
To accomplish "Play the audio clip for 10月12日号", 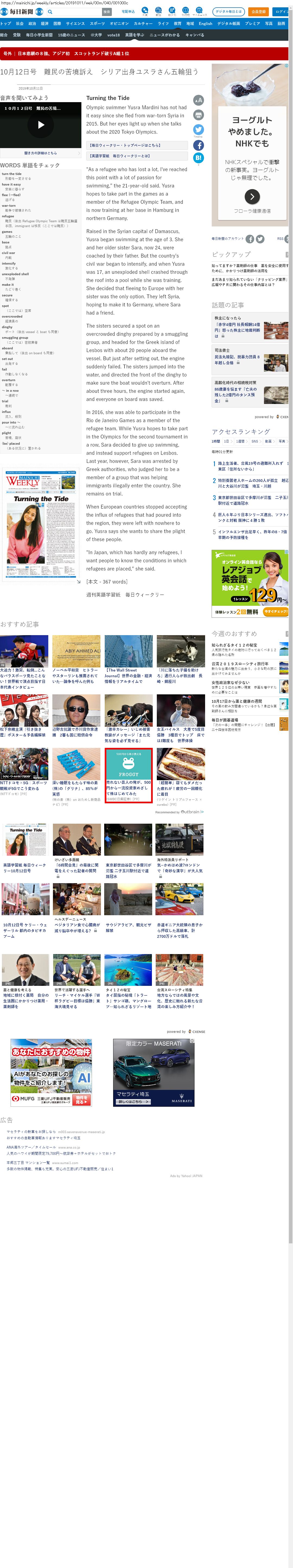I will 41,125.
